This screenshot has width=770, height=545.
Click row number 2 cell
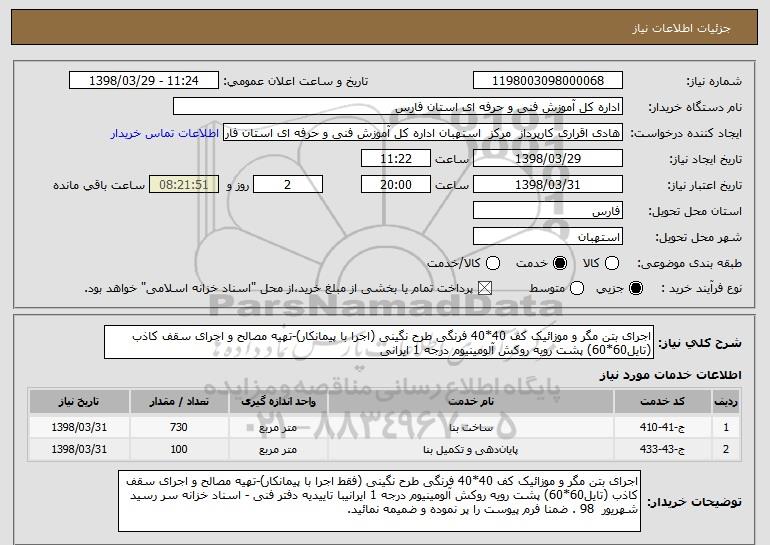click(726, 449)
